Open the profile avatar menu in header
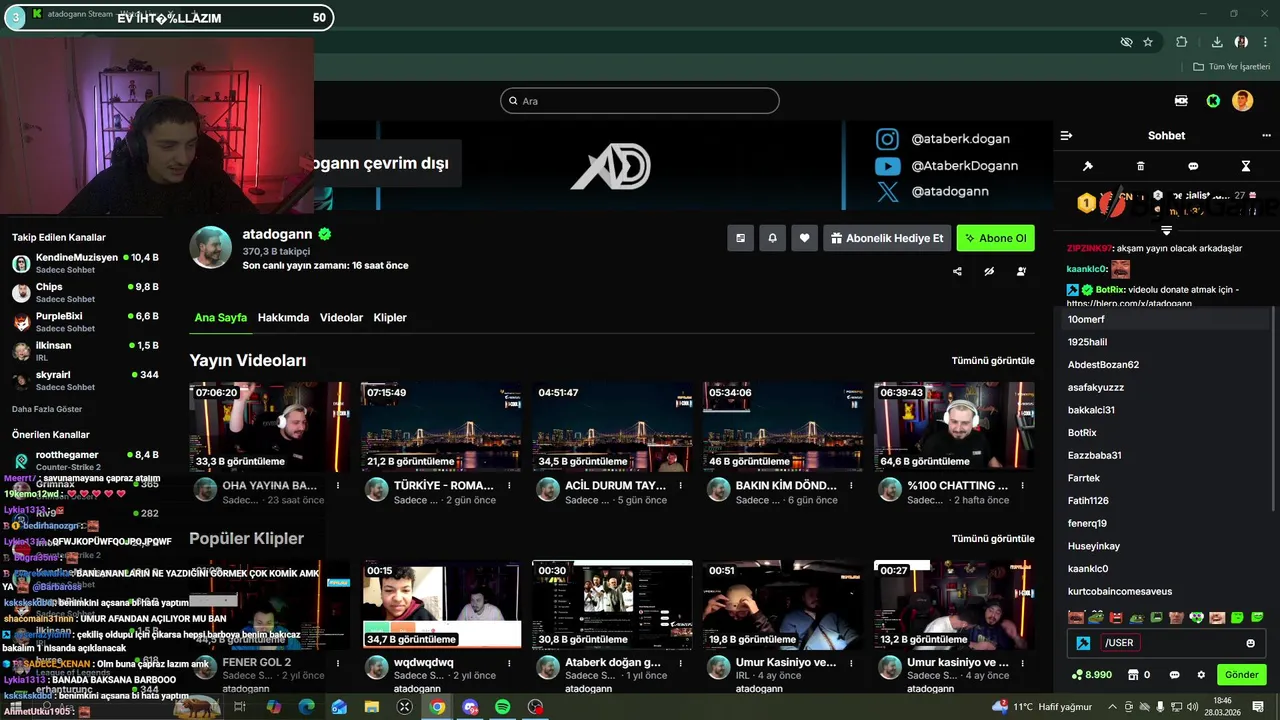This screenshot has width=1280, height=720. [1242, 101]
